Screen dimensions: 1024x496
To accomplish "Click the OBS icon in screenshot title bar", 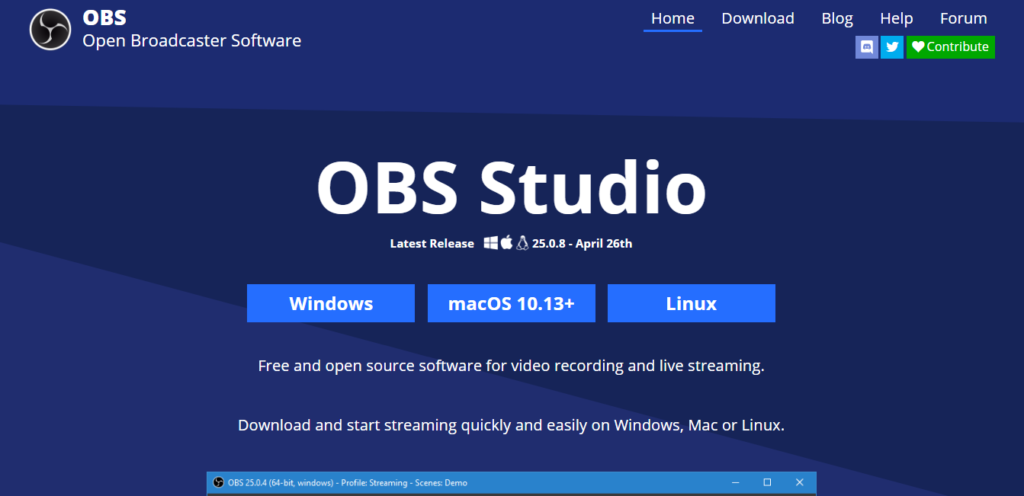I will click(218, 483).
